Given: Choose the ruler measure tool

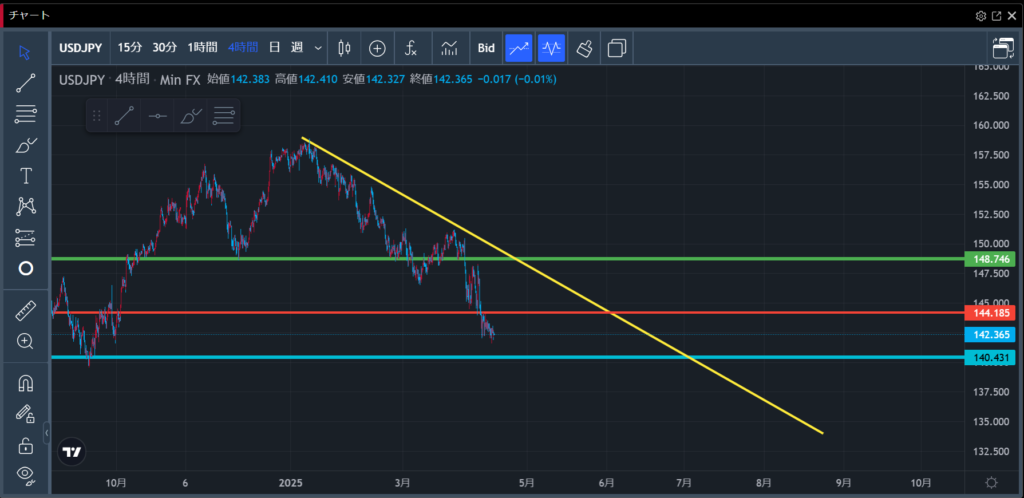Looking at the screenshot, I should tap(26, 311).
